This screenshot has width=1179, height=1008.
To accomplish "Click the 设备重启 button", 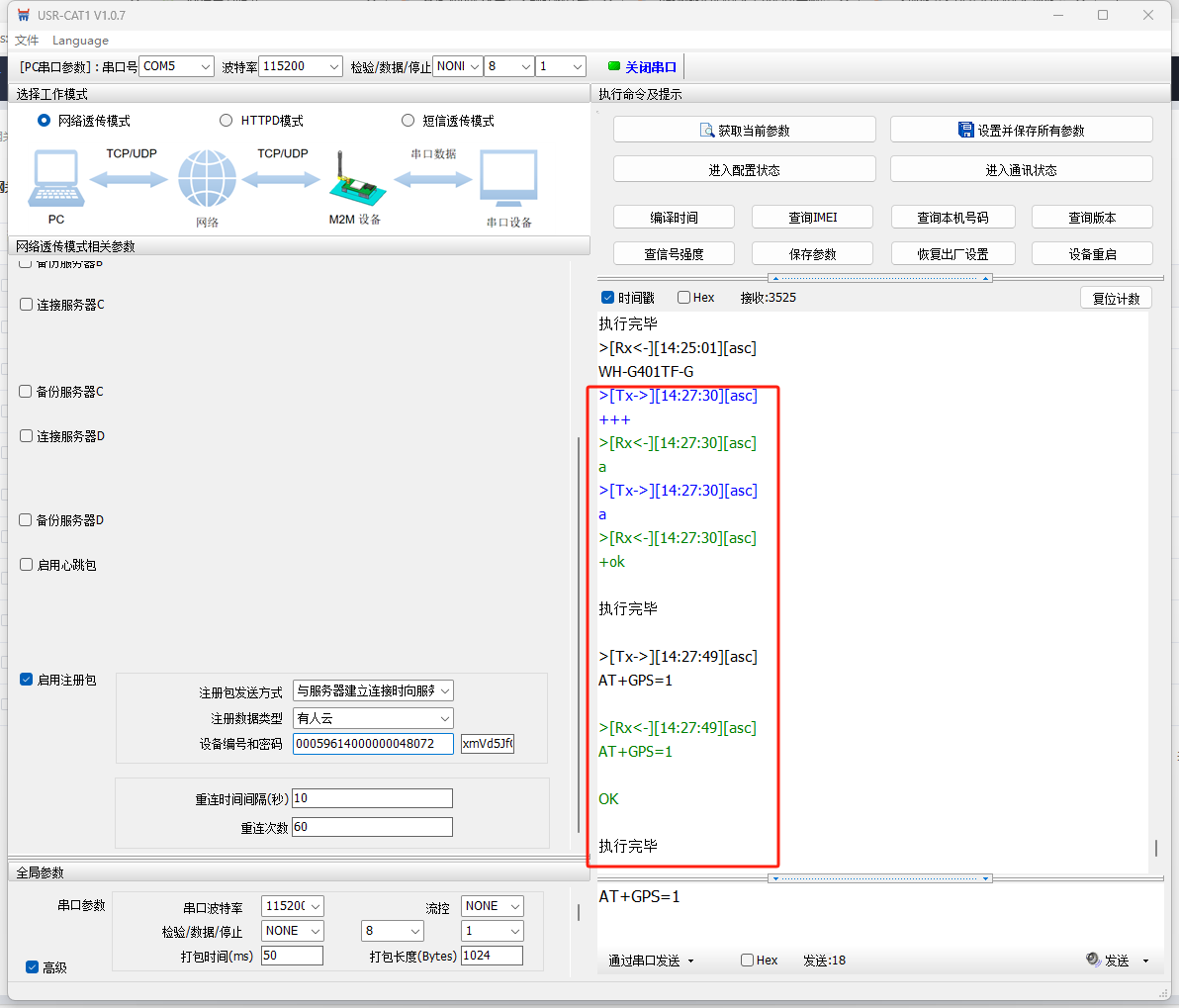I will click(x=1092, y=254).
